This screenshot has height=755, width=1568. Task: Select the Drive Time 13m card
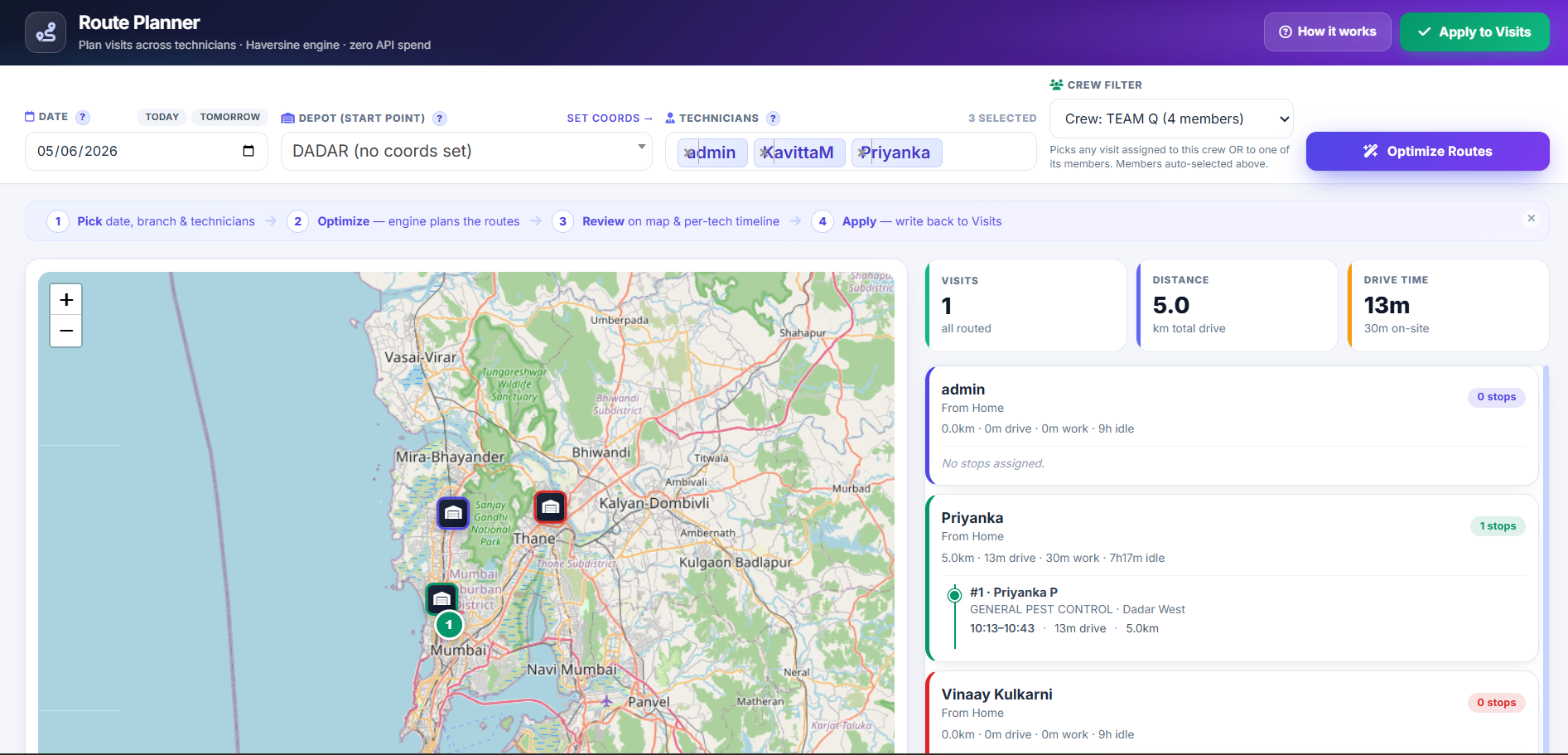(1448, 306)
